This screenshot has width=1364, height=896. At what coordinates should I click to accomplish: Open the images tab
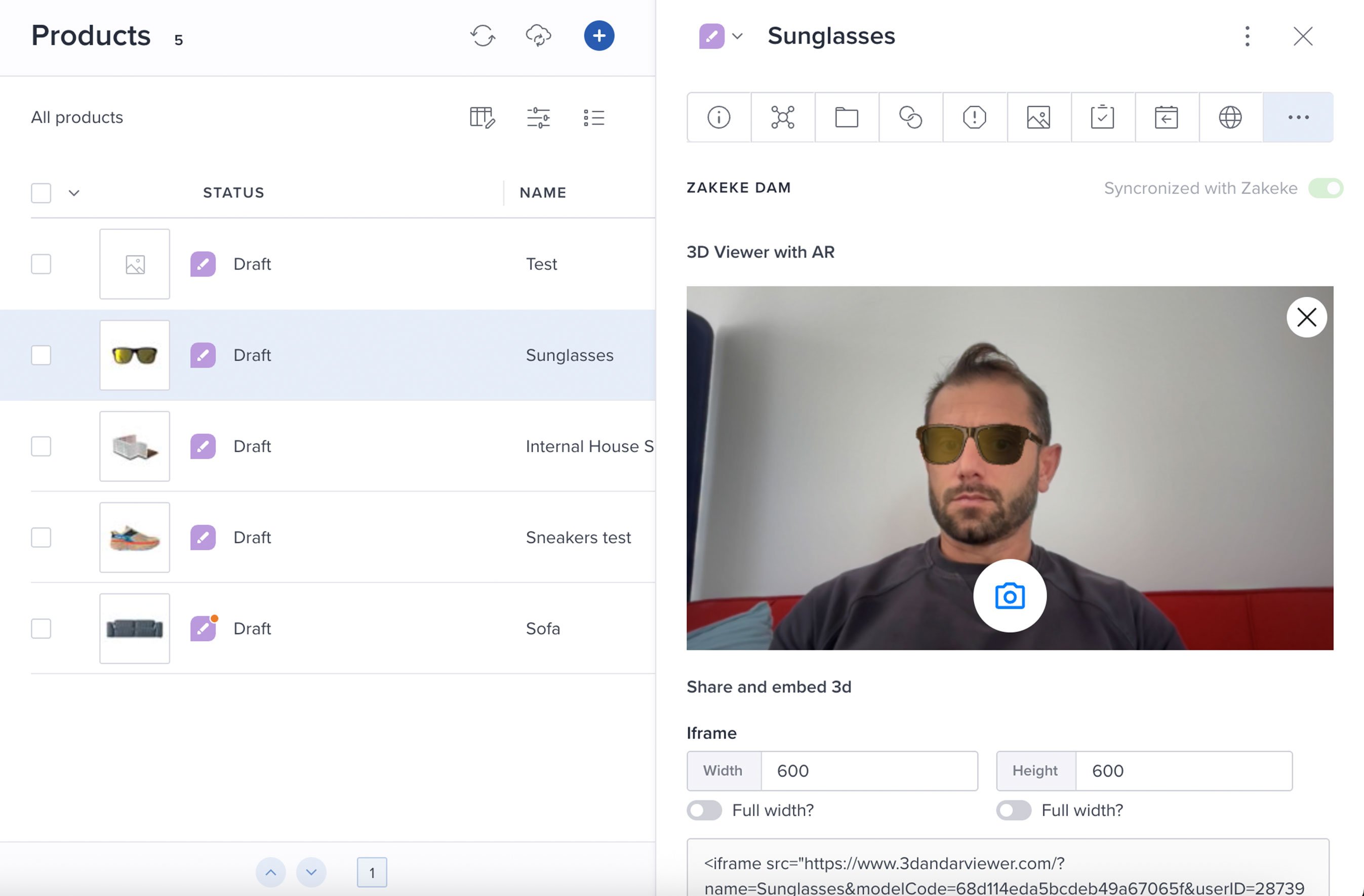coord(1038,117)
